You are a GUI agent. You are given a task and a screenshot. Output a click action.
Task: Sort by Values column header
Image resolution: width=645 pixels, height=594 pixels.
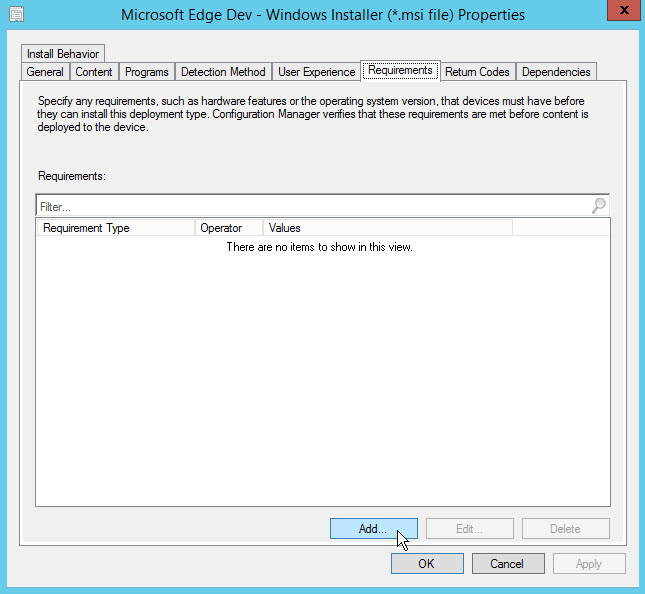pyautogui.click(x=387, y=228)
